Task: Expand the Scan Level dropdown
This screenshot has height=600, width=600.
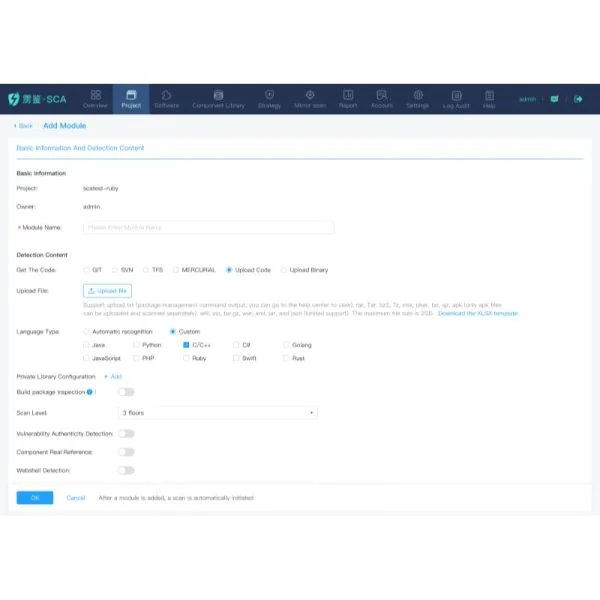Action: [217, 412]
